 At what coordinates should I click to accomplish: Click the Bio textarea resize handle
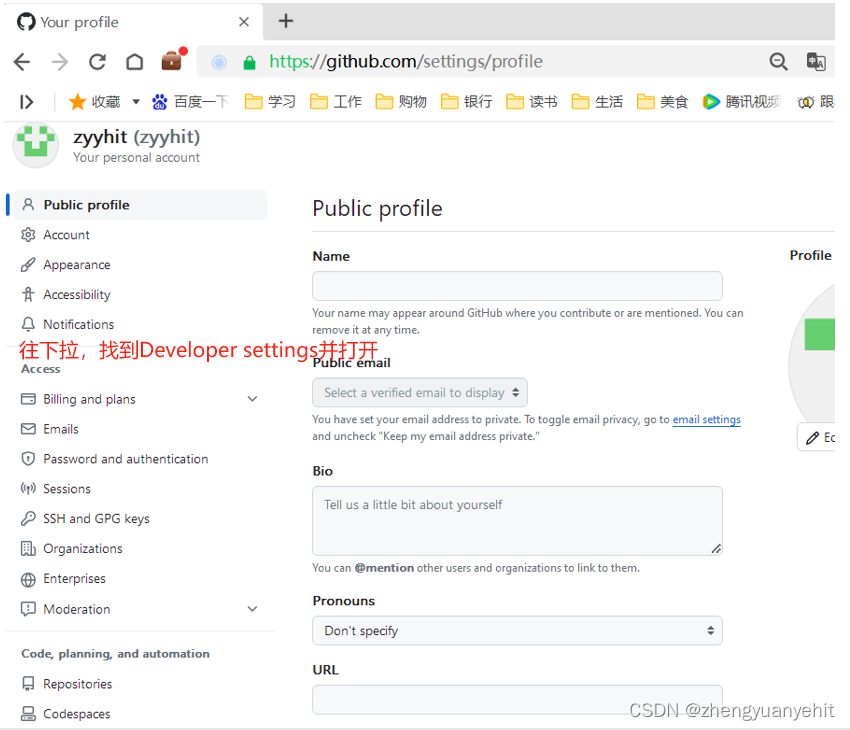[716, 548]
